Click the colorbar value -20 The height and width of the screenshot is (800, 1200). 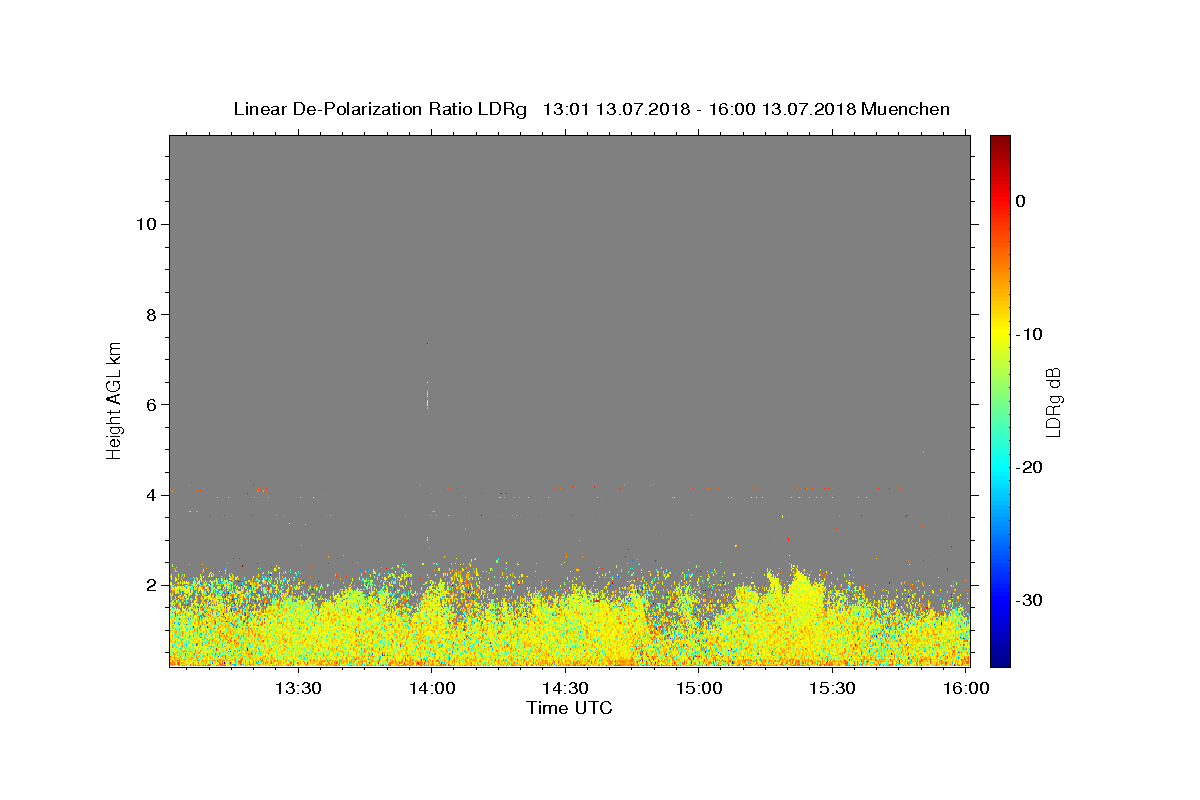[x=1029, y=467]
